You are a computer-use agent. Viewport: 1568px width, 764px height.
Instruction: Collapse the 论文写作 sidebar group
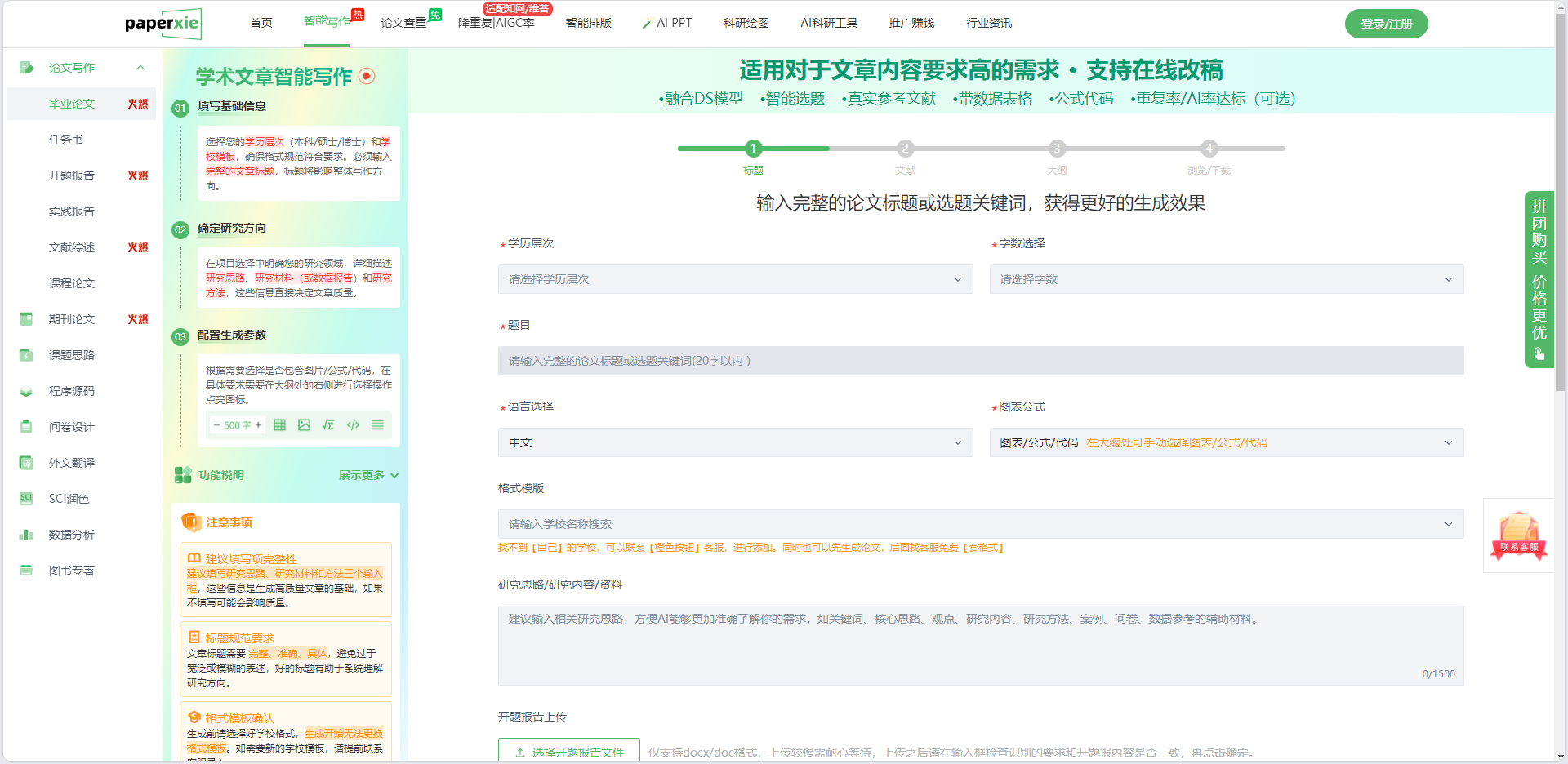click(140, 68)
